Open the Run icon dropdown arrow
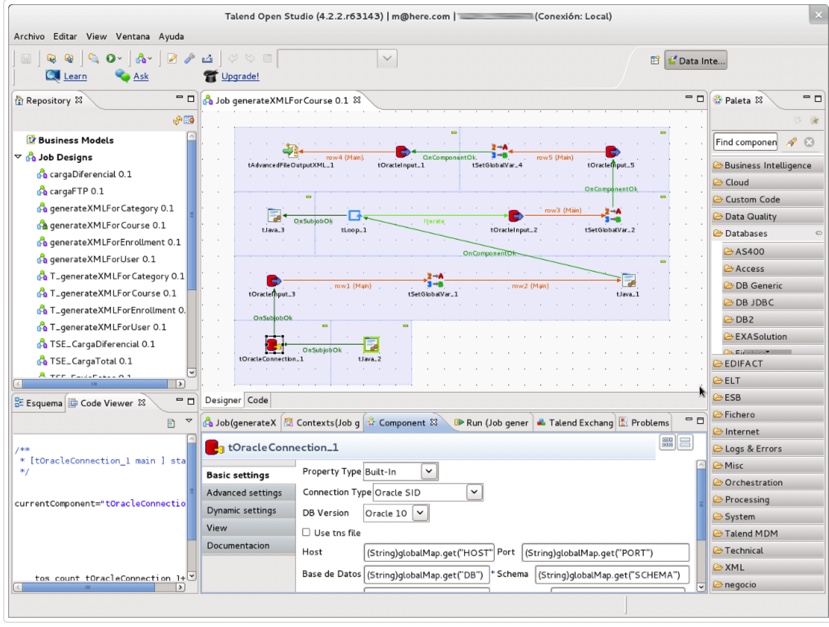 (120, 59)
